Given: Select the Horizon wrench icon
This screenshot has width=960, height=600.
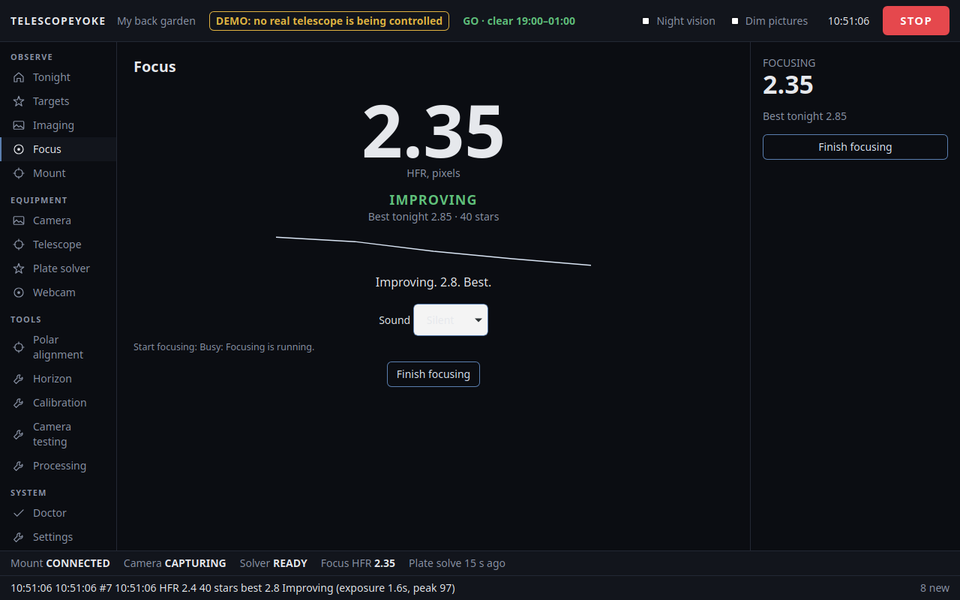Looking at the screenshot, I should point(19,379).
